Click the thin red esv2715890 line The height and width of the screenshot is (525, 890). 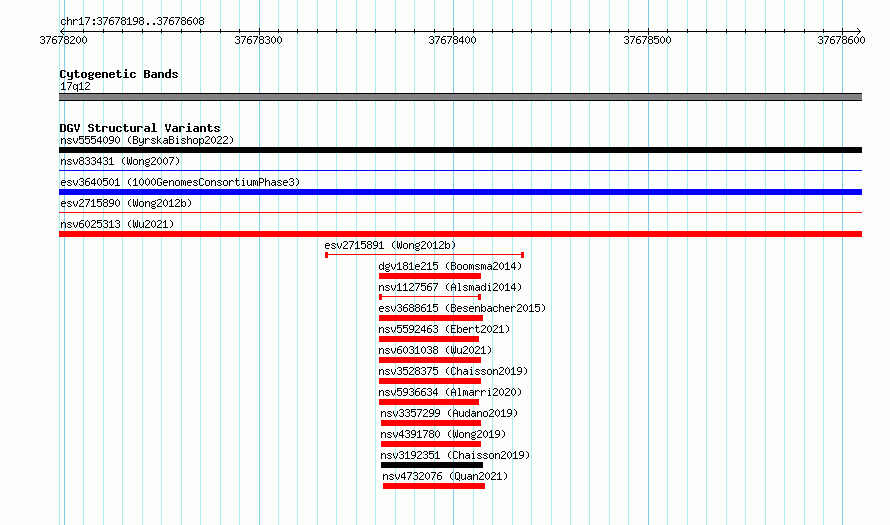point(460,212)
